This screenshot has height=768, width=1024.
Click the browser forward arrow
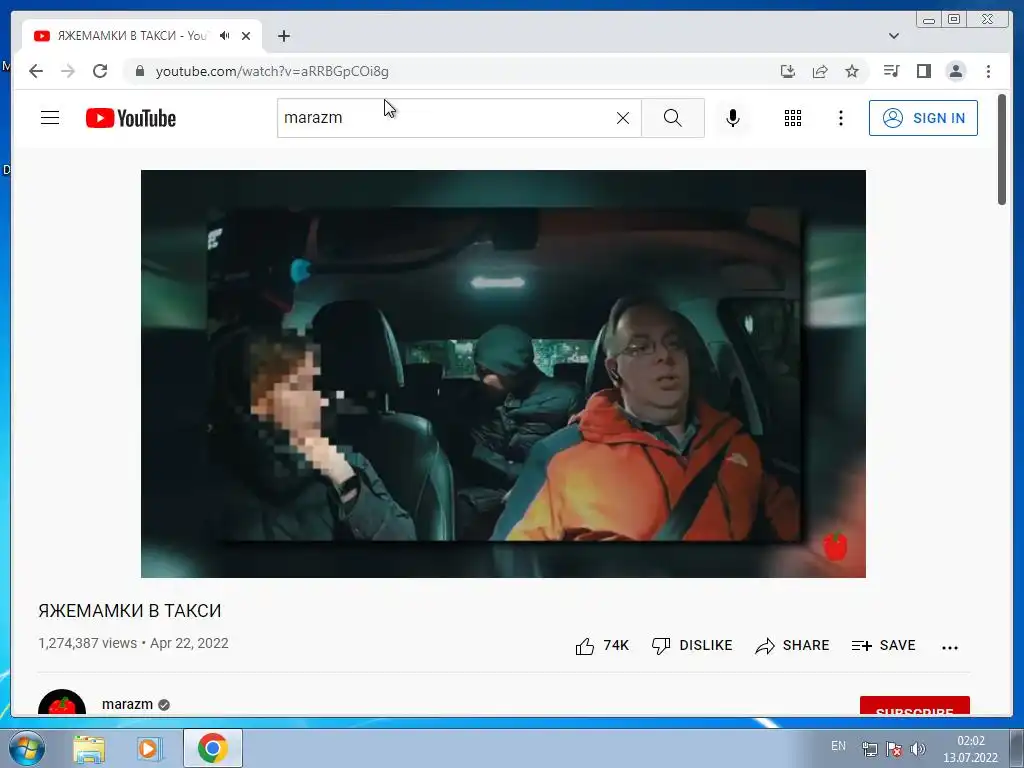coord(68,71)
